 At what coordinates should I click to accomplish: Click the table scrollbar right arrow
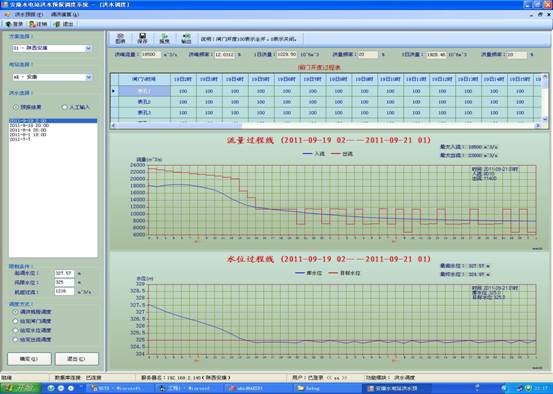click(x=538, y=125)
